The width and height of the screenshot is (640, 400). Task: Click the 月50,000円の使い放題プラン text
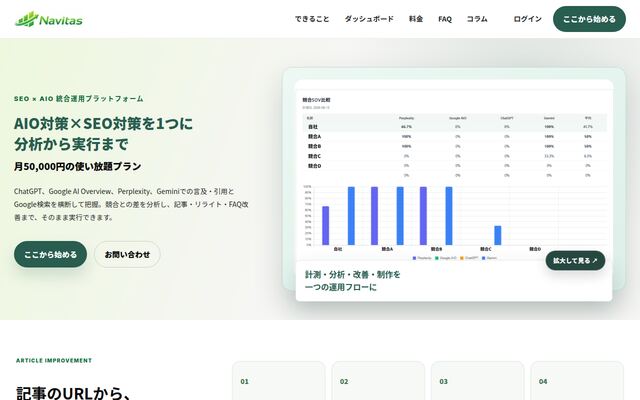click(78, 166)
